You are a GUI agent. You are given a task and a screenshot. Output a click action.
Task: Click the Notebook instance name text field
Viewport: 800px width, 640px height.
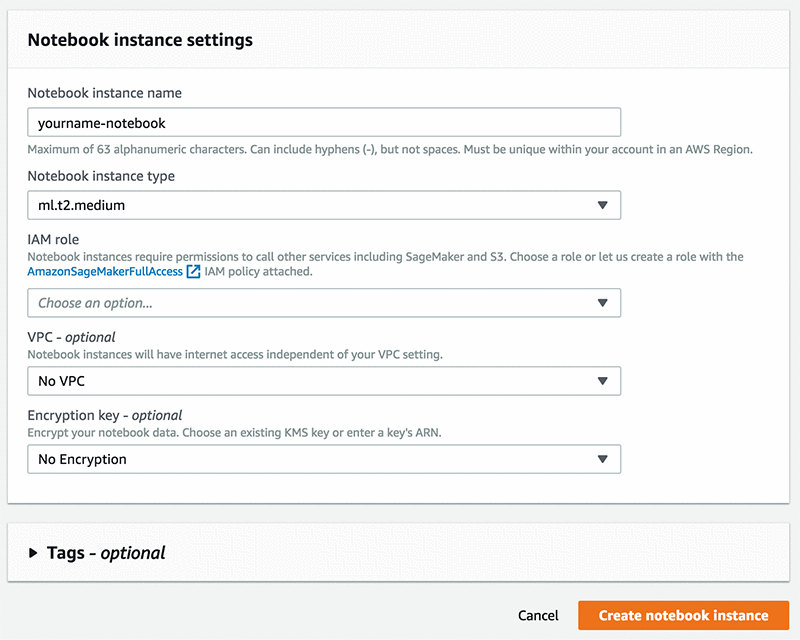(x=324, y=123)
